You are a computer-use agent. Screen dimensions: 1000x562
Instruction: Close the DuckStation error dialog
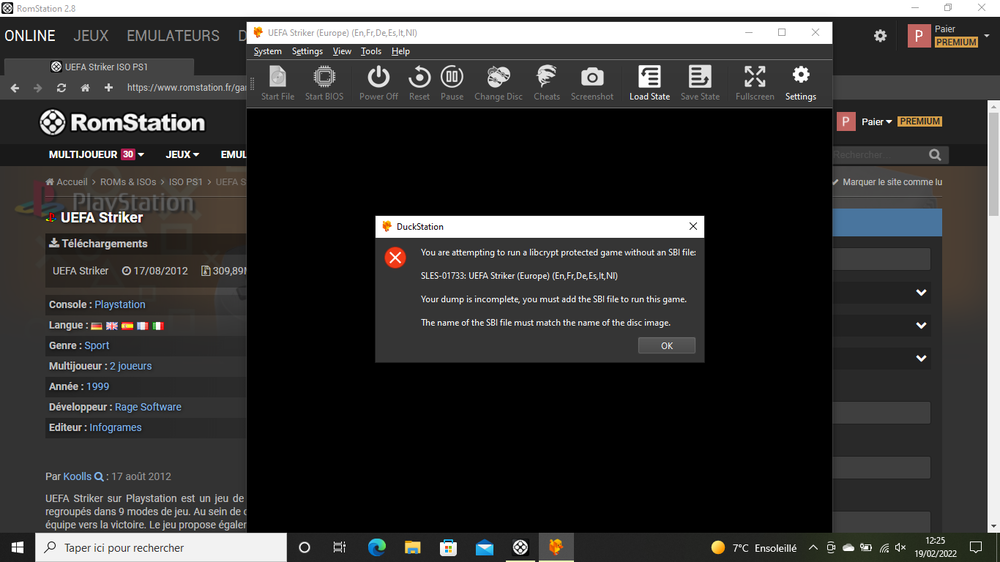tap(692, 227)
